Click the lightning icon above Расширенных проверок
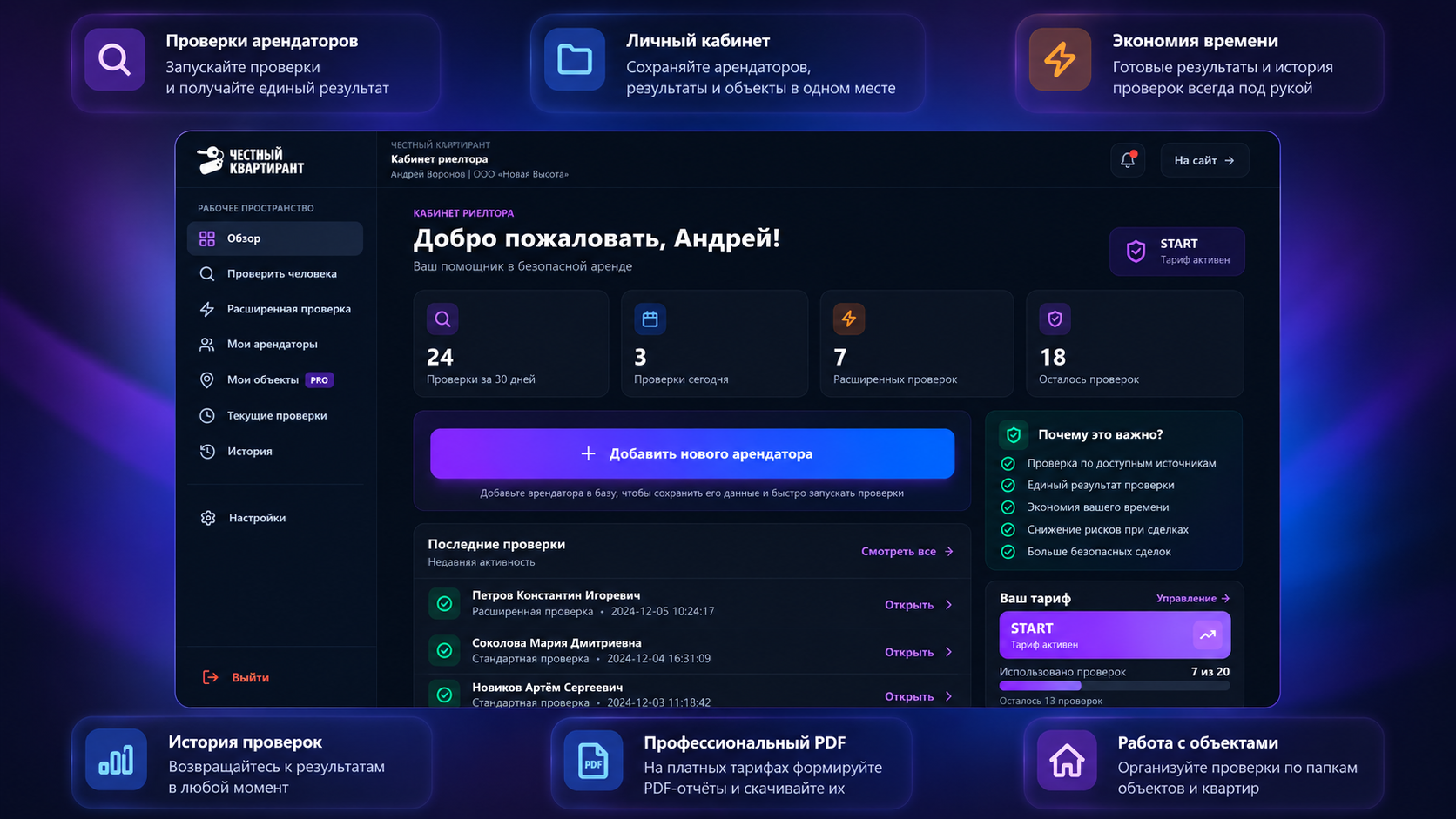This screenshot has width=1456, height=819. click(849, 319)
